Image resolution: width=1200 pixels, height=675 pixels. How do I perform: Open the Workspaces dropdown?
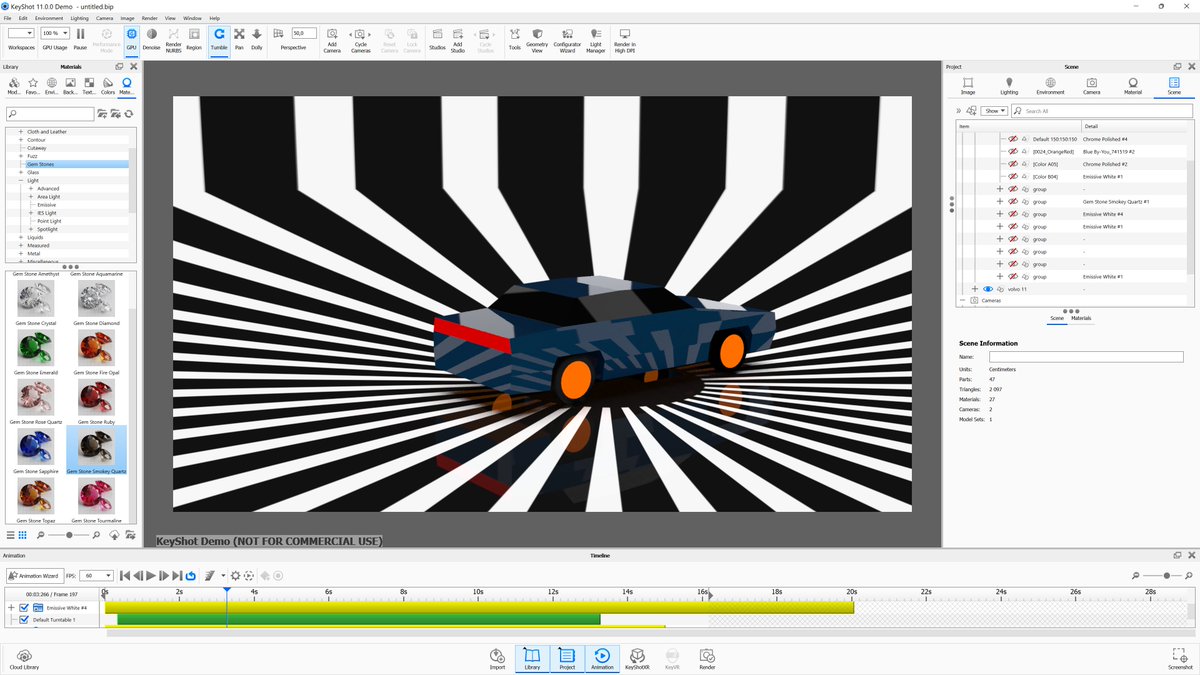tap(21, 33)
